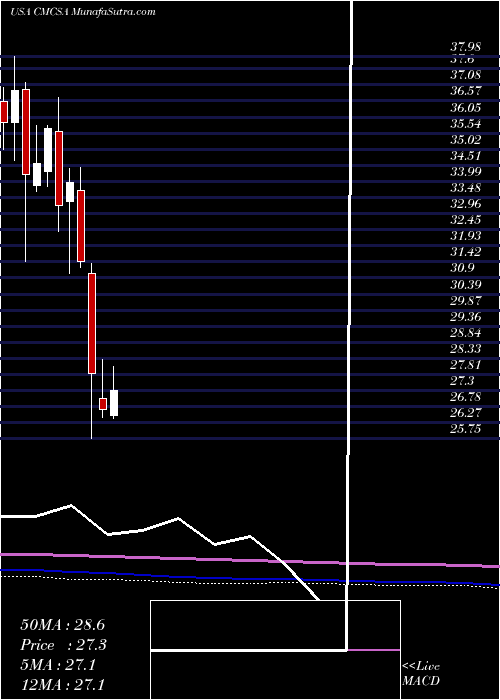Click the 50MA : 28.6 readout
This screenshot has width=500, height=700.
62,625
